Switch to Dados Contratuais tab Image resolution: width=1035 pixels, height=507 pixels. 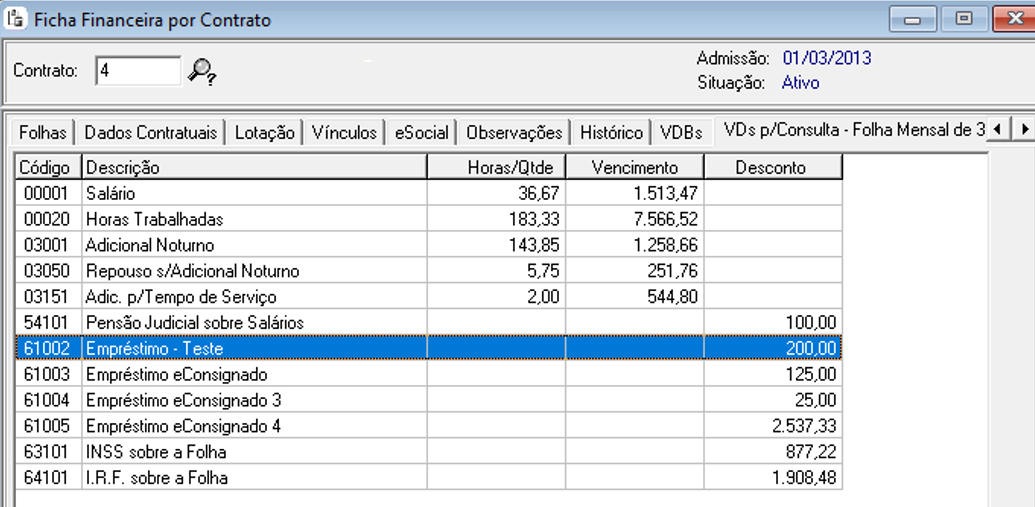point(151,132)
